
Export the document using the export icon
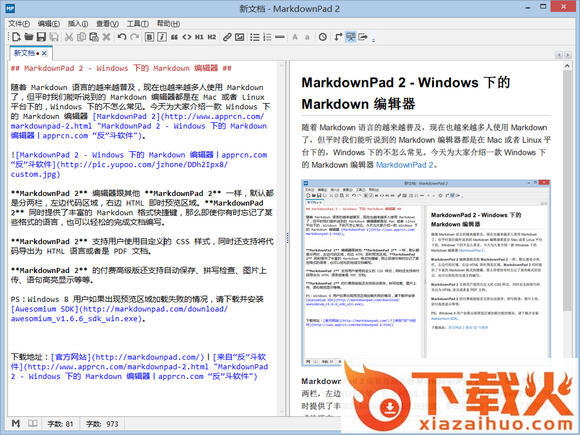[x=363, y=37]
